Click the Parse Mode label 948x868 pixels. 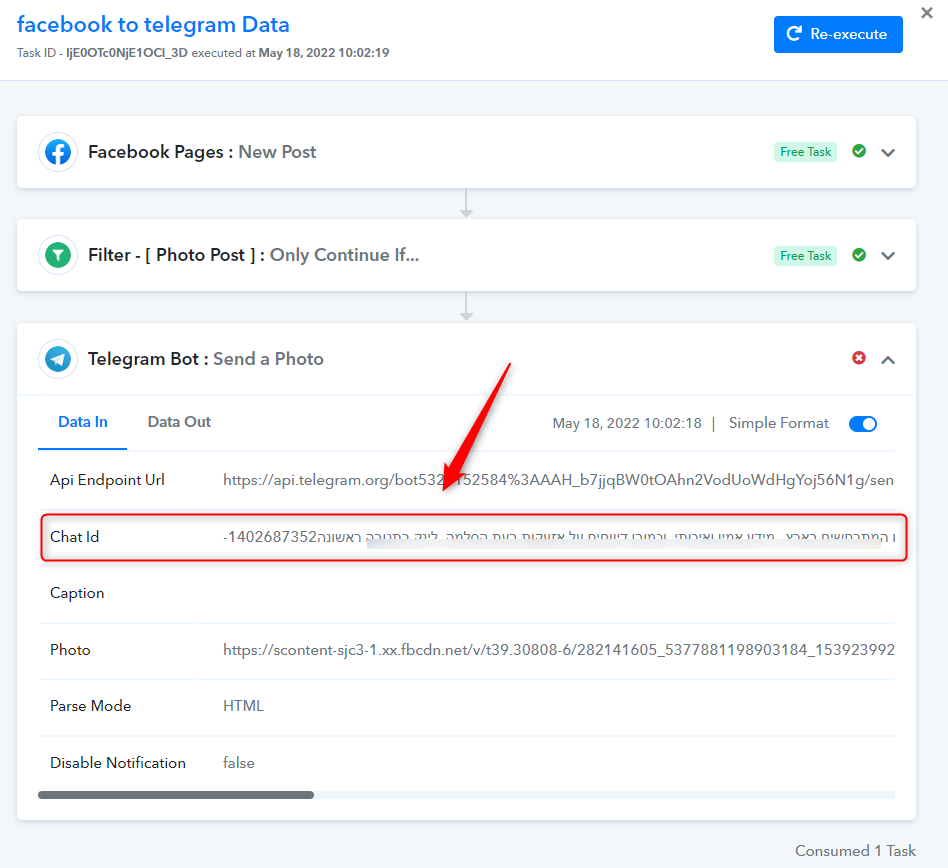[91, 706]
